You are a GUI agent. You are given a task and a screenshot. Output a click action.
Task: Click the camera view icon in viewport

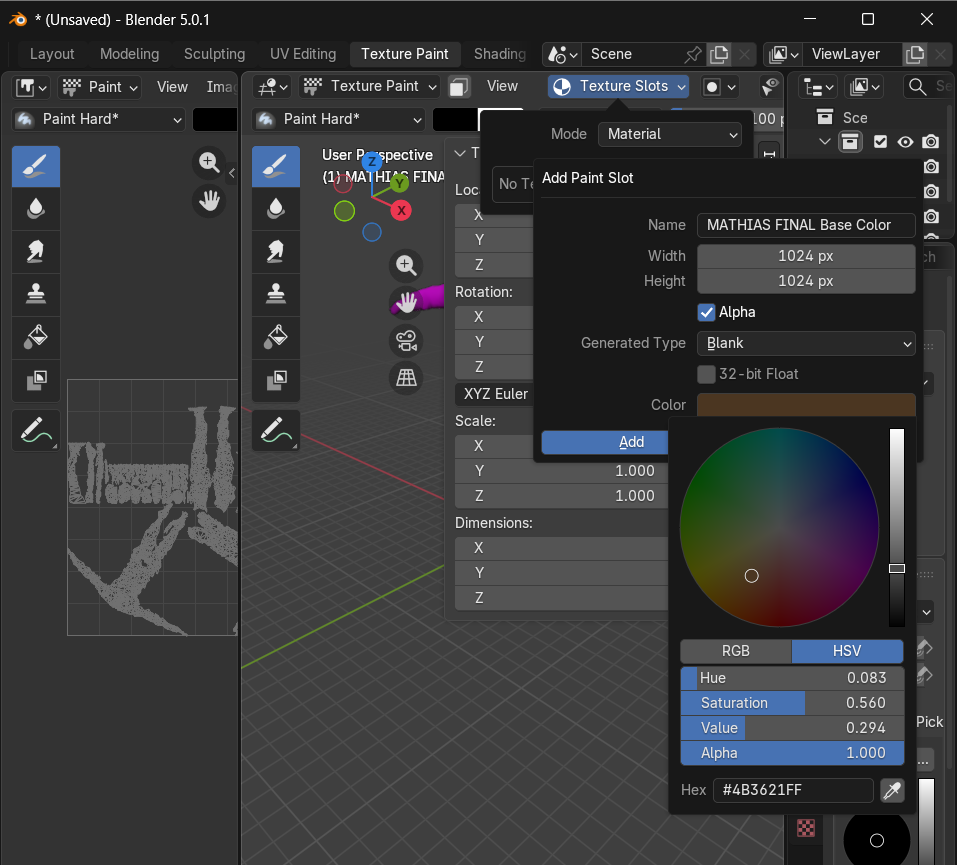406,340
